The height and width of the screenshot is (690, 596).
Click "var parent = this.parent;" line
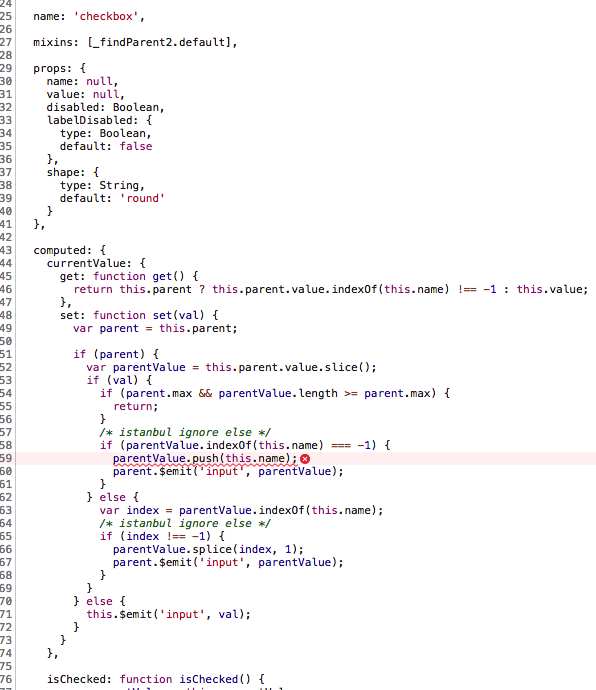[x=155, y=329]
